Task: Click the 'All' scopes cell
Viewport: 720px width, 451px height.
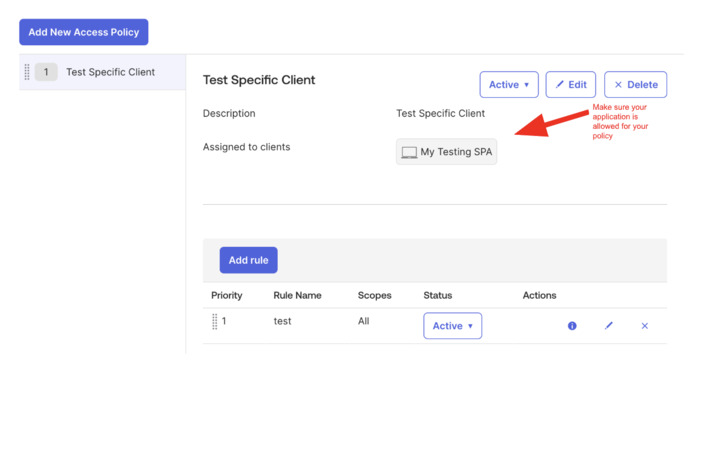Action: click(363, 321)
